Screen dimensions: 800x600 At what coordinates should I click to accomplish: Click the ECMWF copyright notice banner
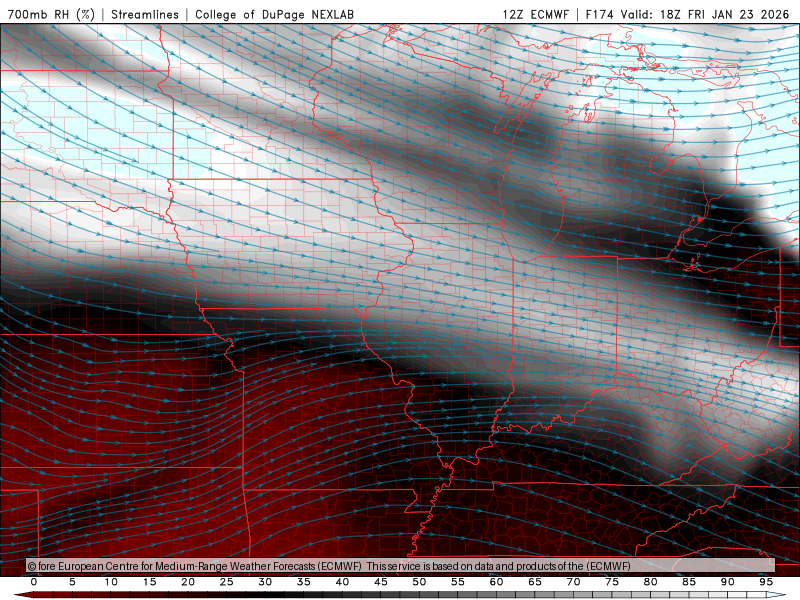pos(401,566)
